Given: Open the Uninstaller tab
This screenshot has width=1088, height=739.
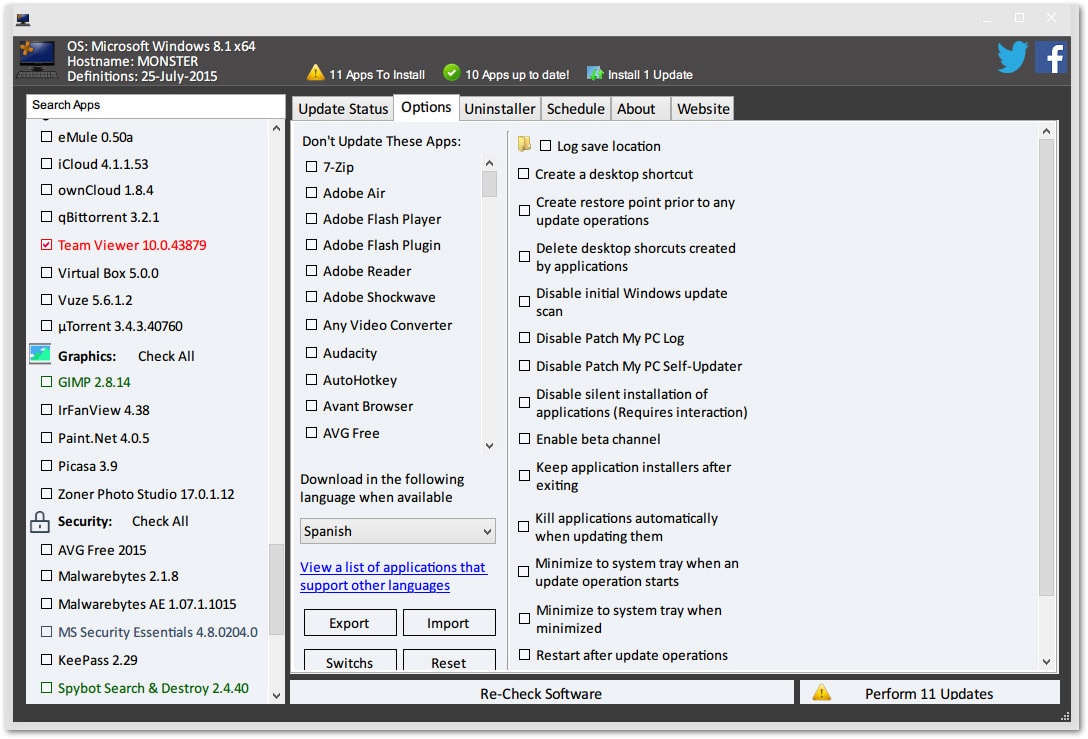Looking at the screenshot, I should point(500,109).
